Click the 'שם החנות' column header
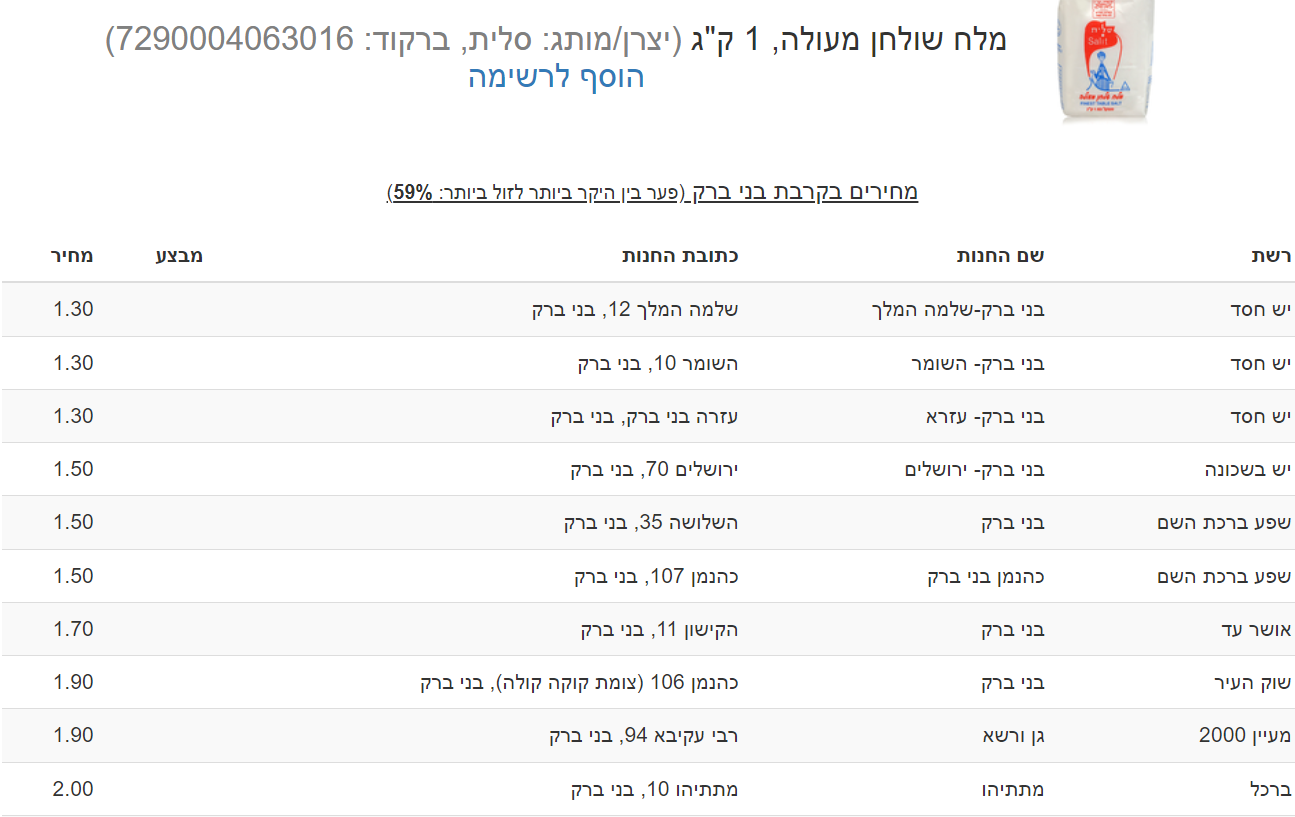The width and height of the screenshot is (1295, 817). tap(1001, 255)
